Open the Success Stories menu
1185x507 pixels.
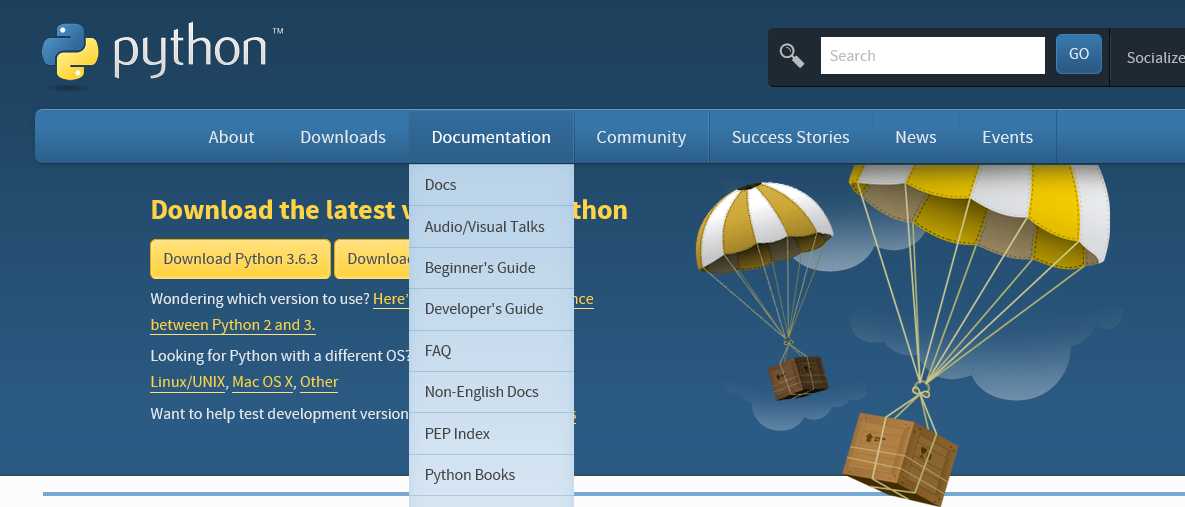pos(791,137)
